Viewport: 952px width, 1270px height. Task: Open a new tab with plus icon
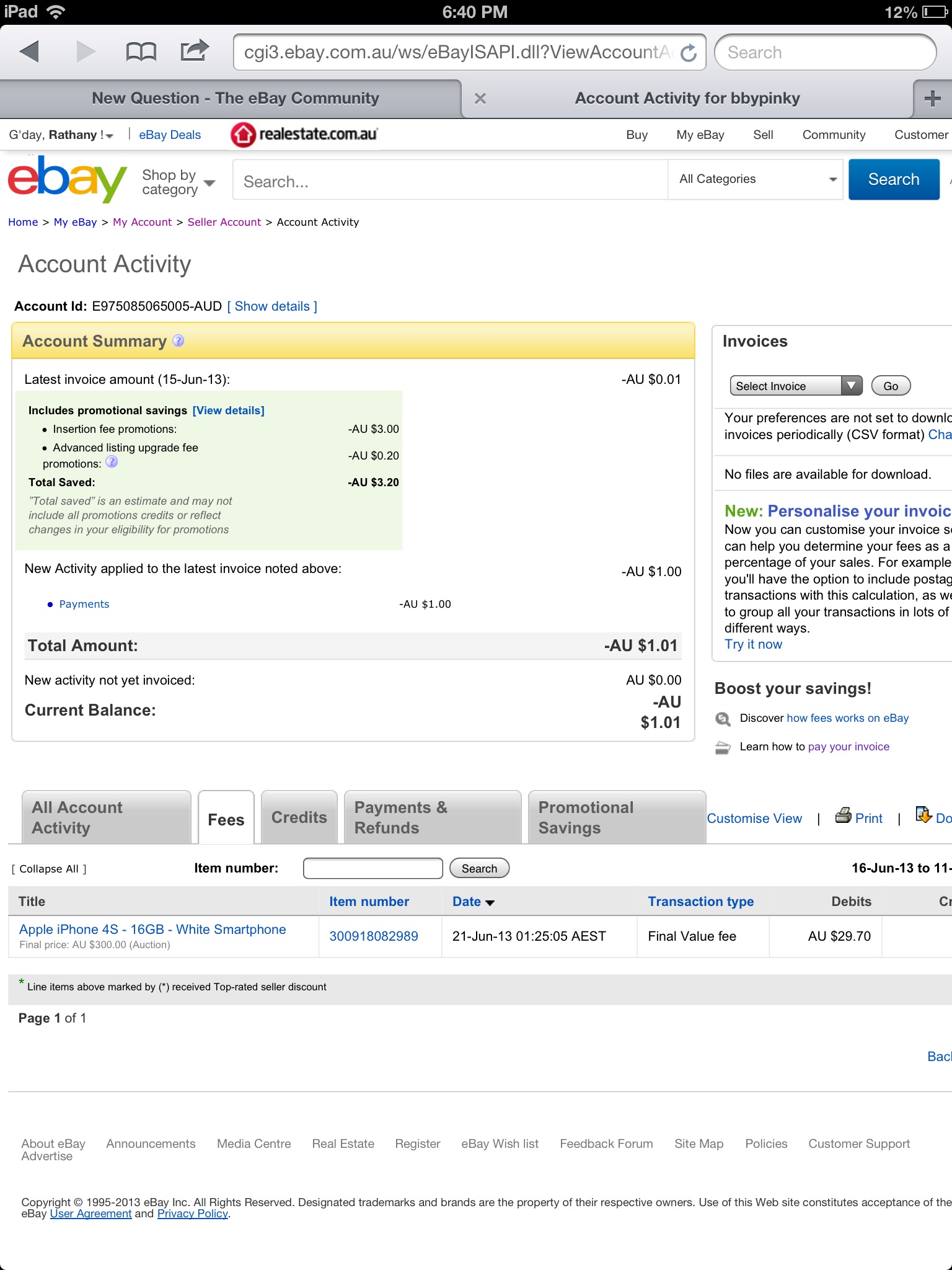[x=932, y=99]
